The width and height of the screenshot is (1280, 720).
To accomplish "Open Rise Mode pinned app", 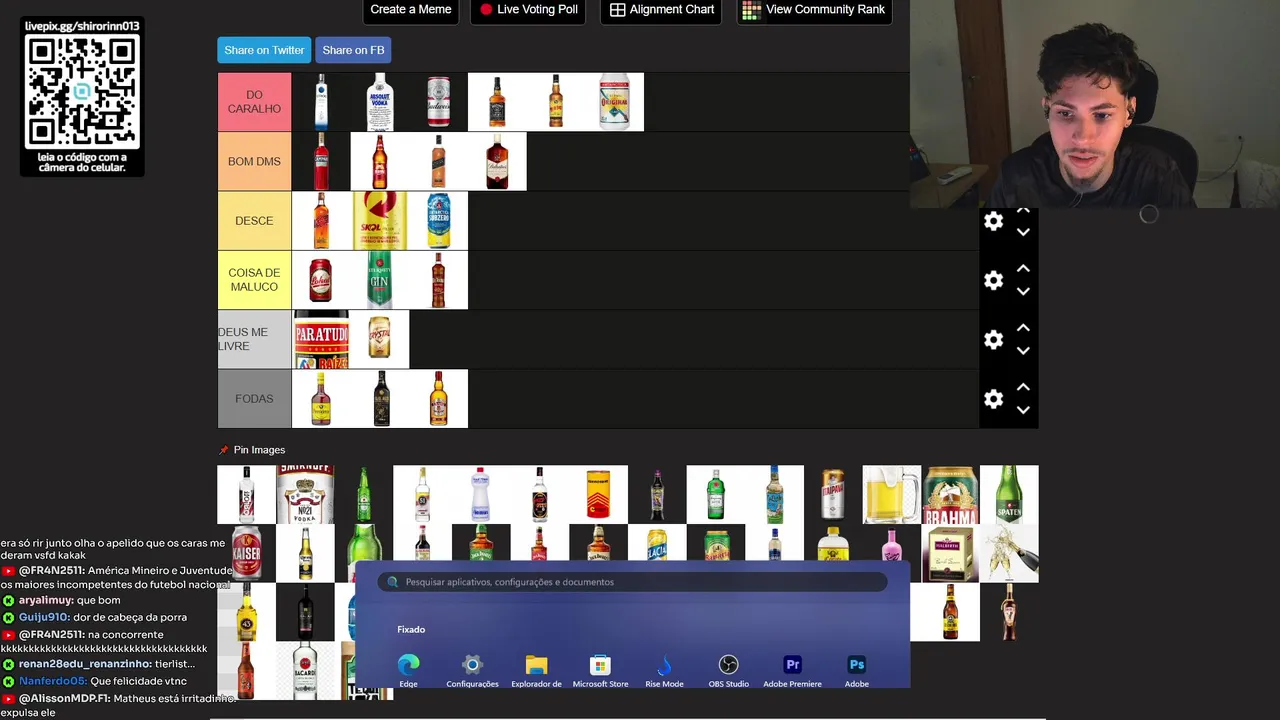I will [x=664, y=670].
